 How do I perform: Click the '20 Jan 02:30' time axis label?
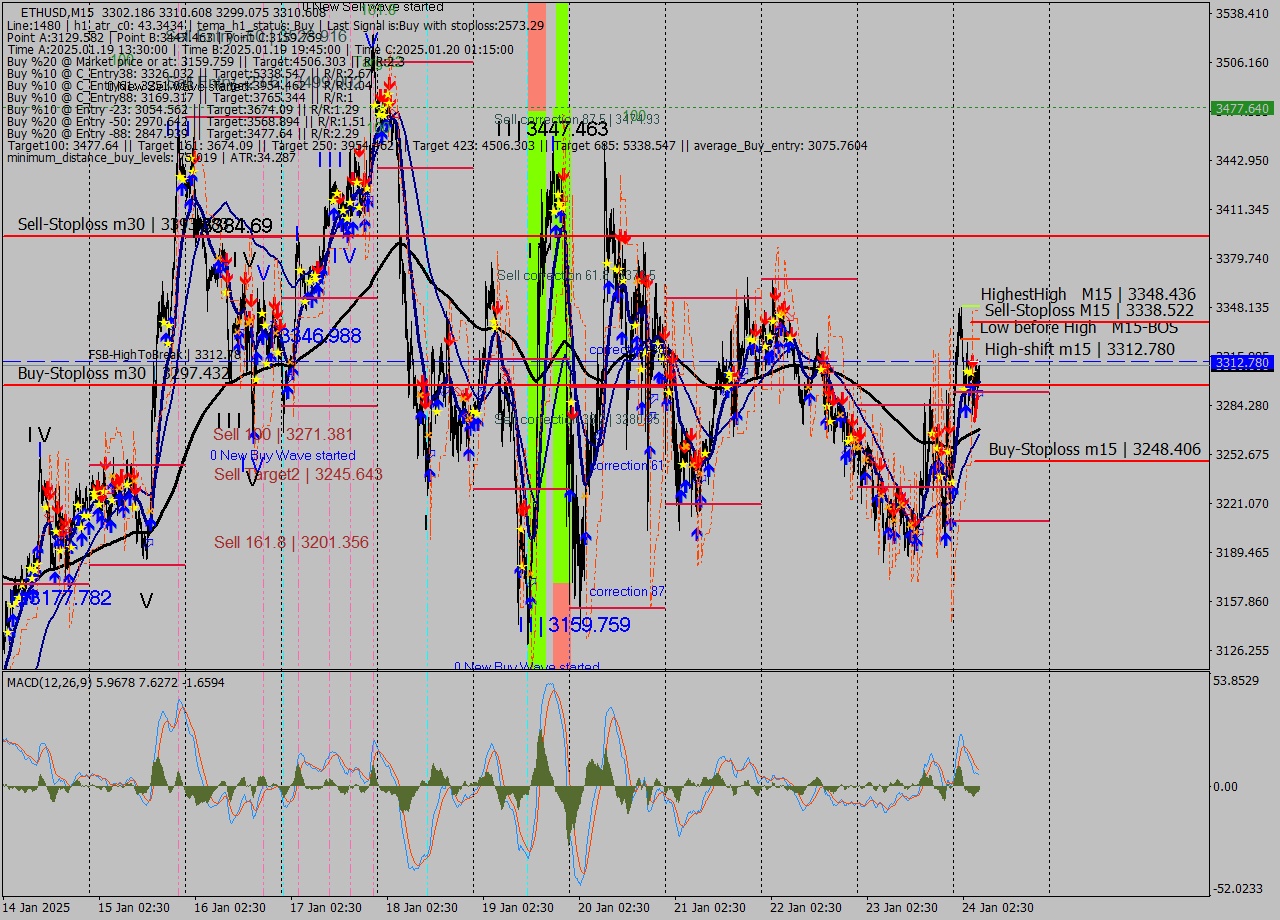coord(614,907)
